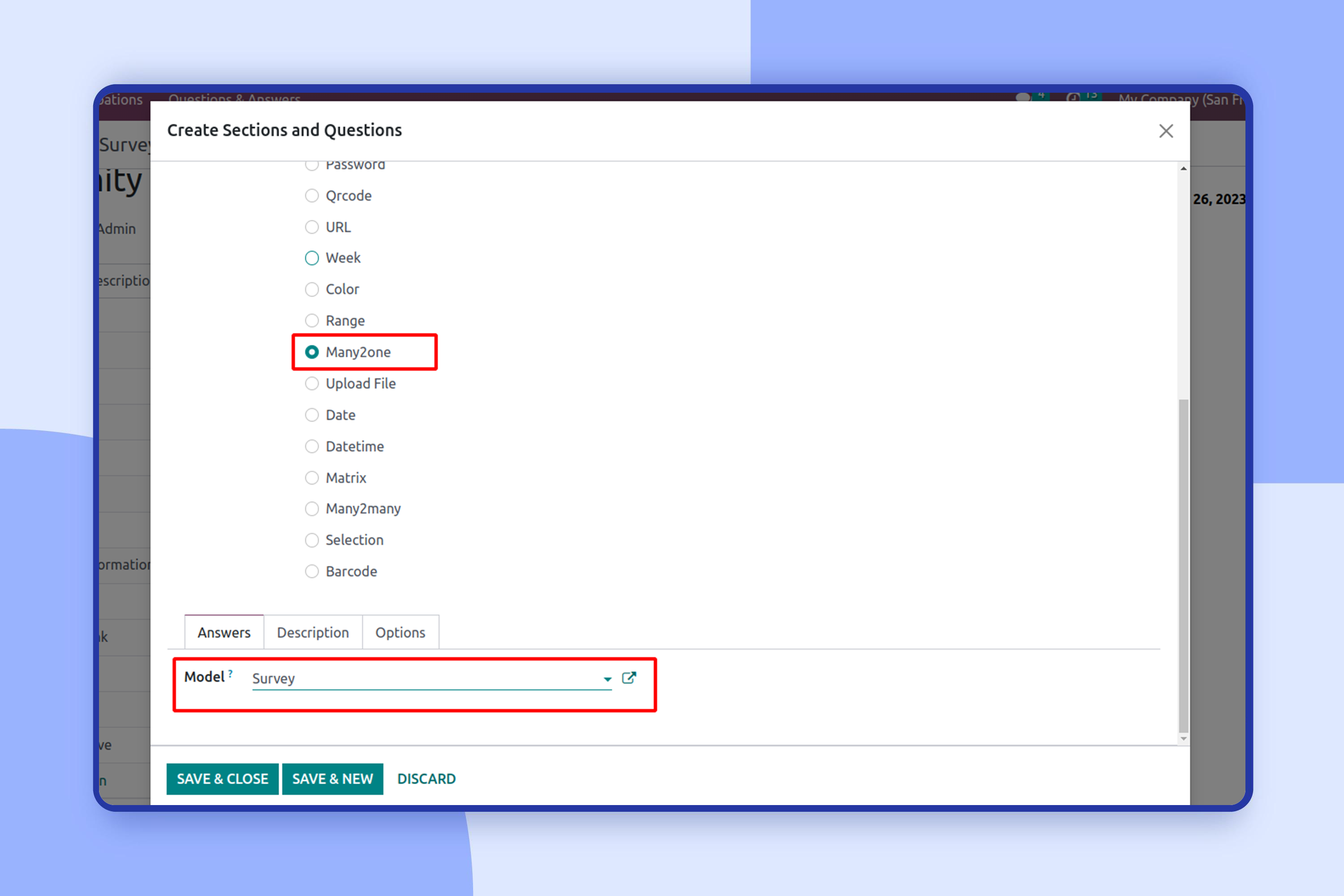
Task: Switch to the Description tab
Action: [x=313, y=633]
